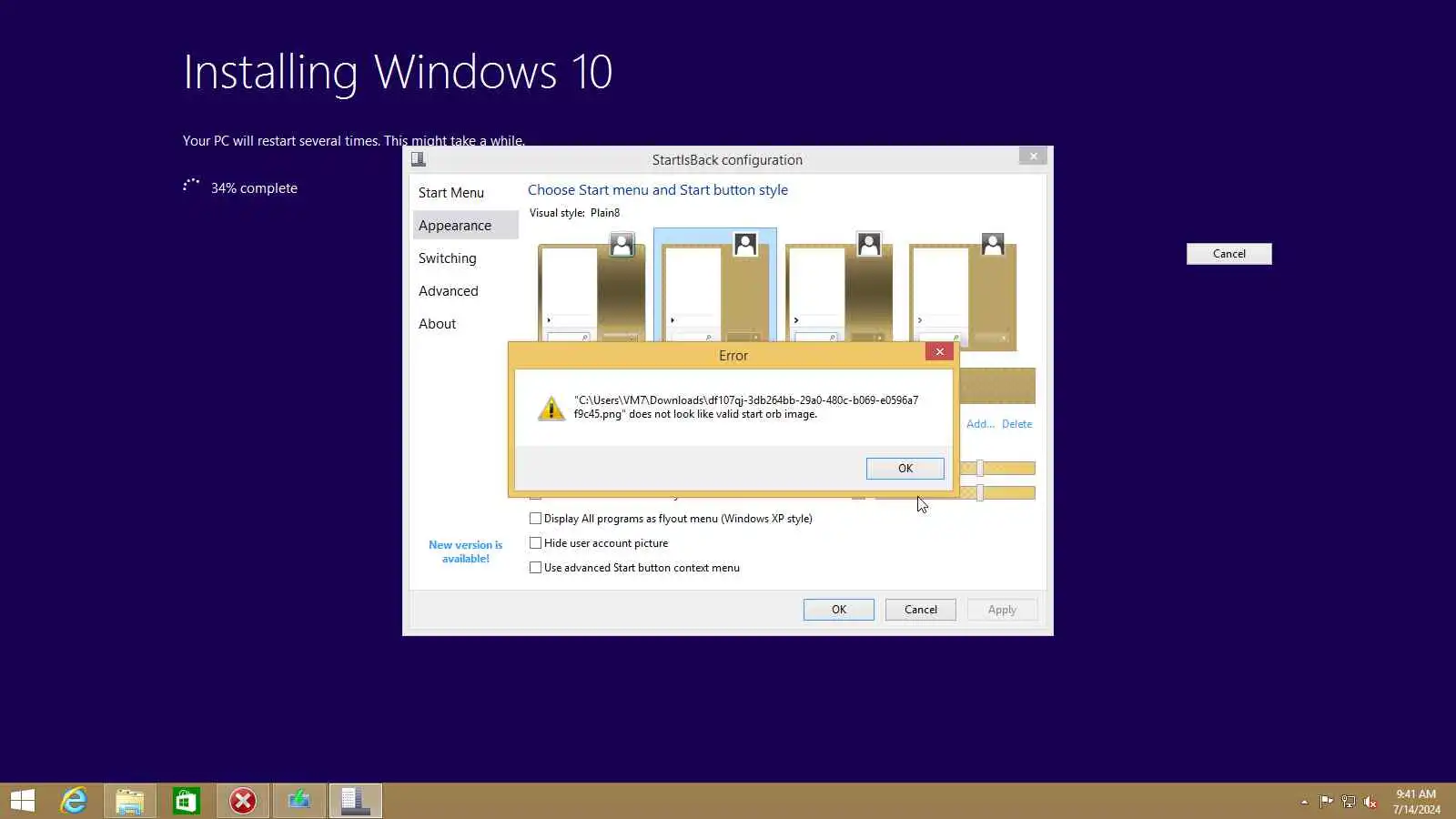Screen dimensions: 1456x819
Task: Switch to the Windows setup taskbar icon
Action: click(299, 801)
